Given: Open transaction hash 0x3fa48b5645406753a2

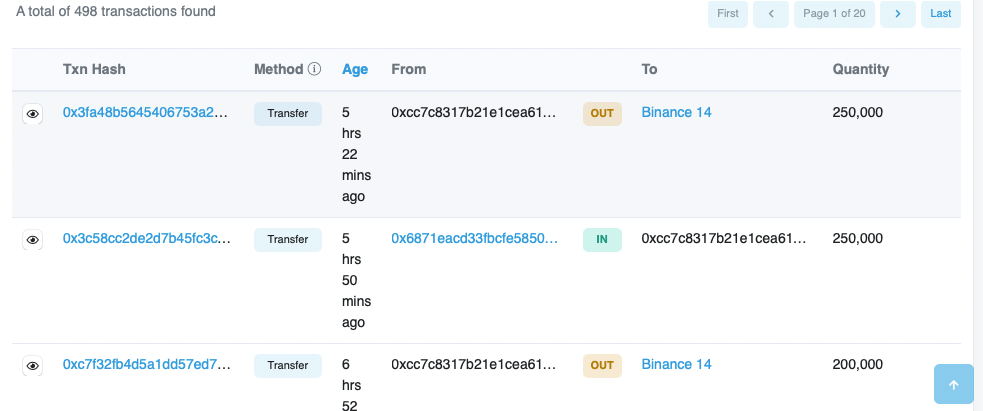Looking at the screenshot, I should pyautogui.click(x=145, y=112).
